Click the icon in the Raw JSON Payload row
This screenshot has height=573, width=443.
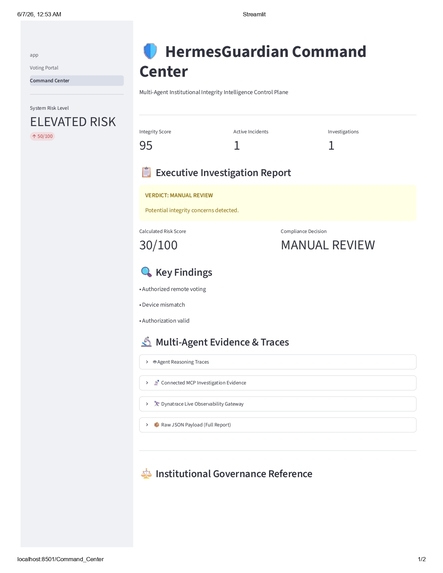156,425
